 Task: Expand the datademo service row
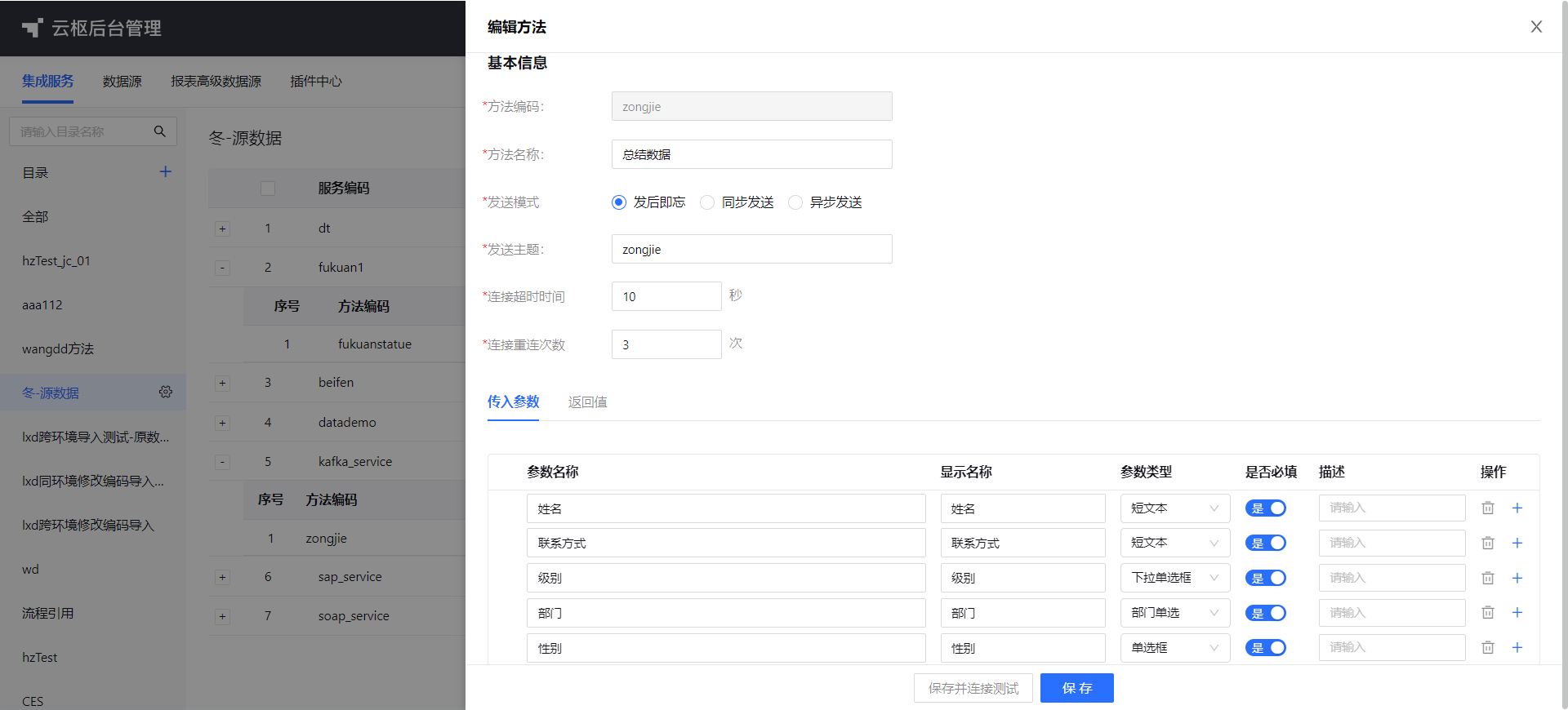(222, 423)
